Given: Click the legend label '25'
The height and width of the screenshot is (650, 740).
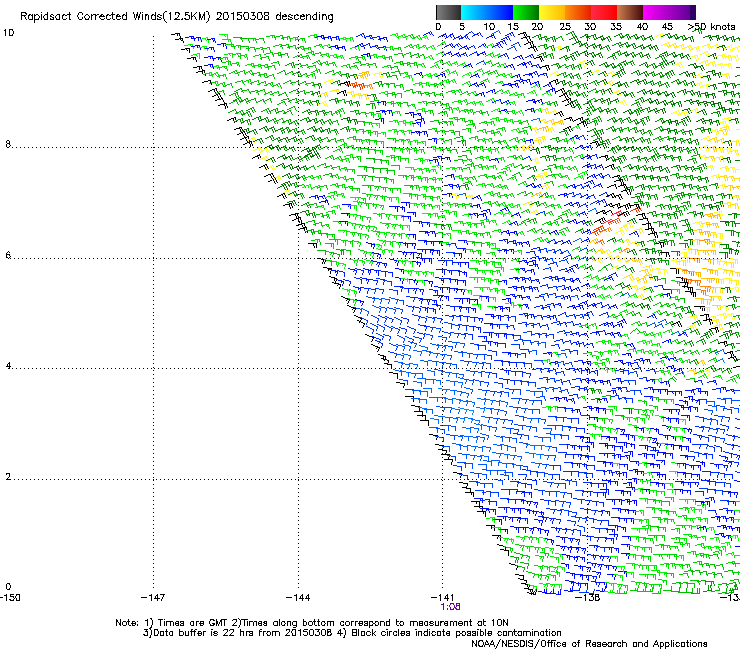Looking at the screenshot, I should pyautogui.click(x=565, y=27).
